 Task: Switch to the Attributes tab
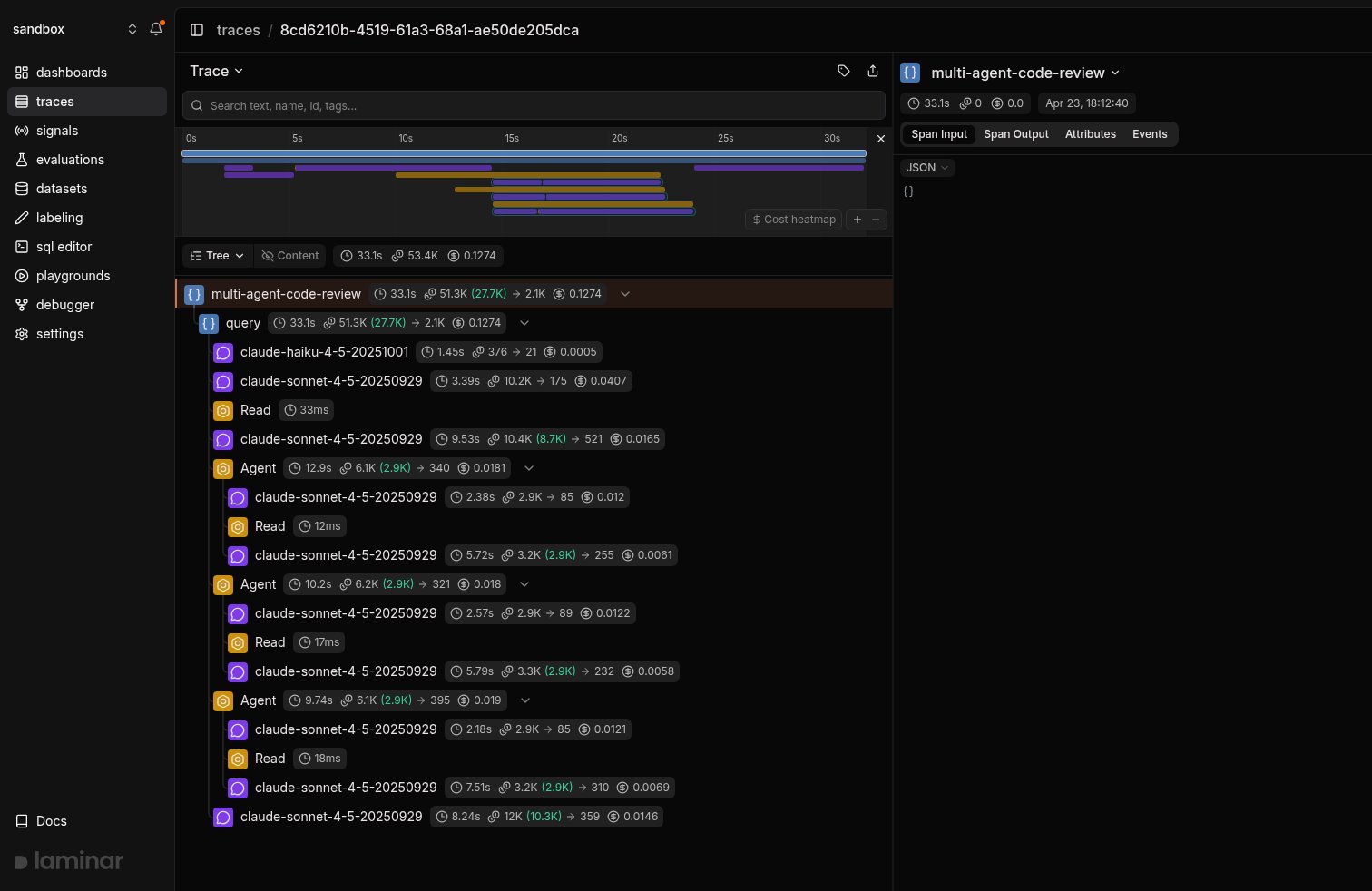[x=1091, y=134]
